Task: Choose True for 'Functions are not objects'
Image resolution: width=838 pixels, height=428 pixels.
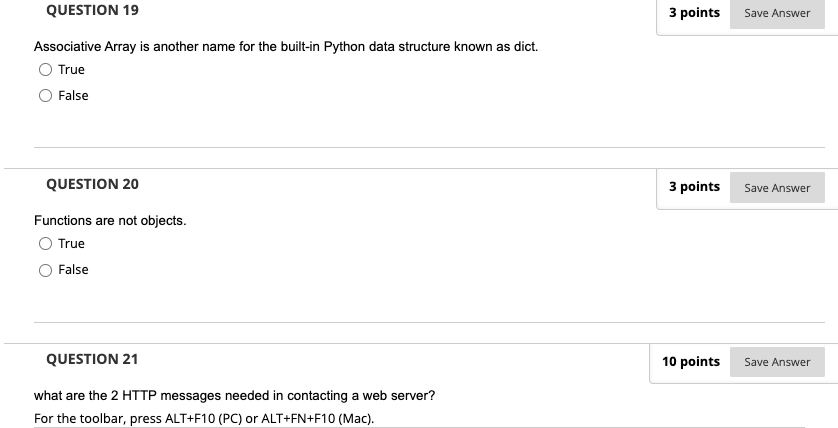Action: [x=45, y=244]
